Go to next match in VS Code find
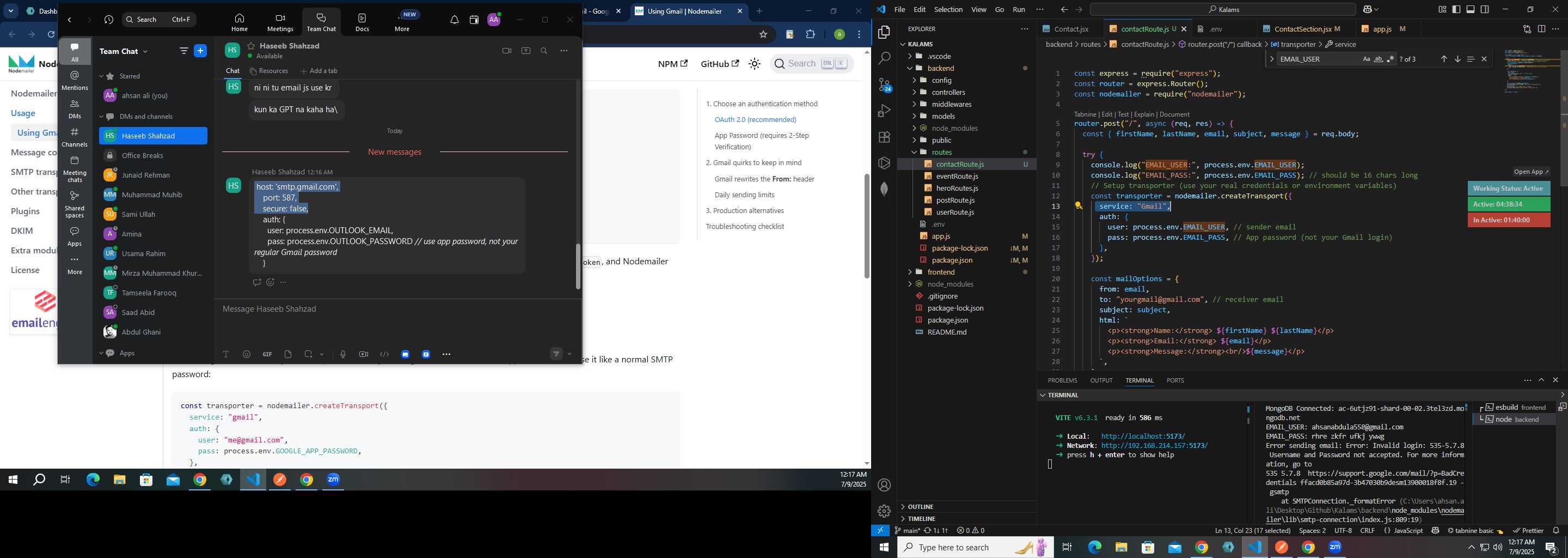 (1457, 59)
